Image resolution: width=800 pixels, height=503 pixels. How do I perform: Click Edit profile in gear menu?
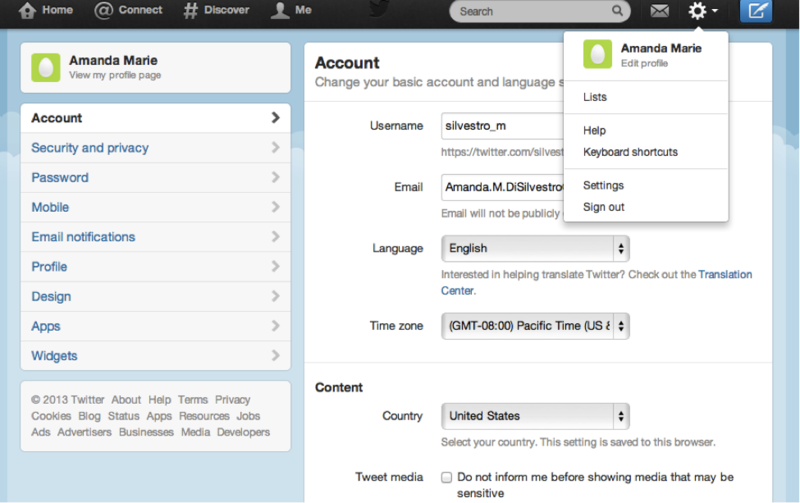[x=644, y=63]
